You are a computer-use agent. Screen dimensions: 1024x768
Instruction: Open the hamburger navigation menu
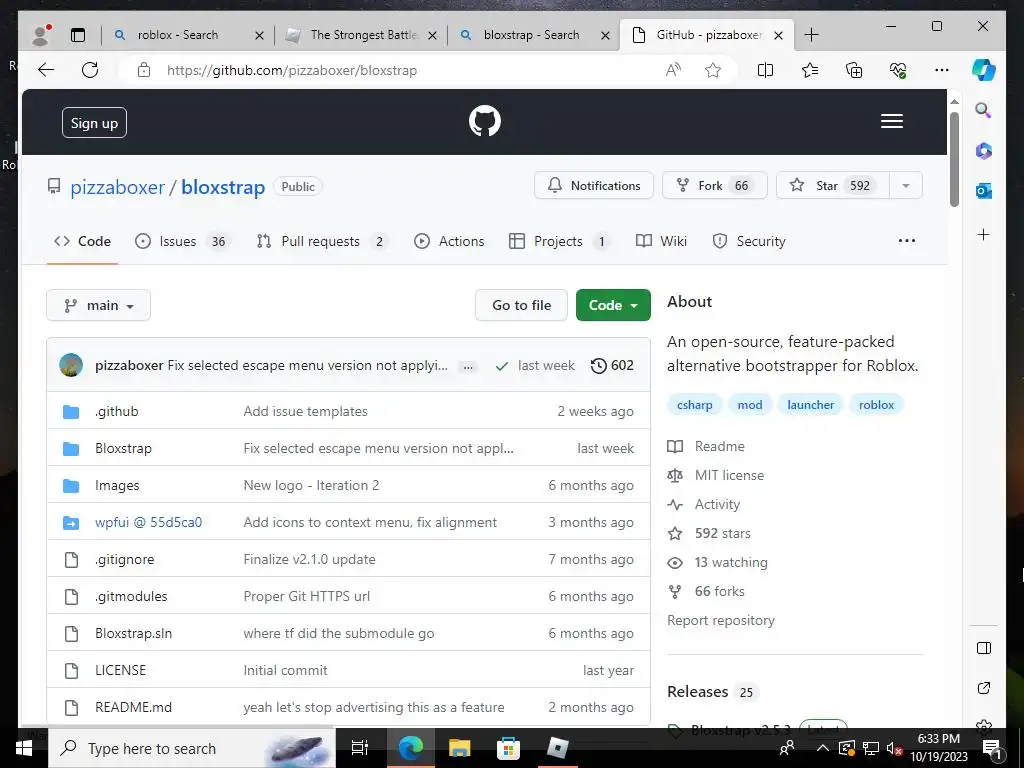891,121
